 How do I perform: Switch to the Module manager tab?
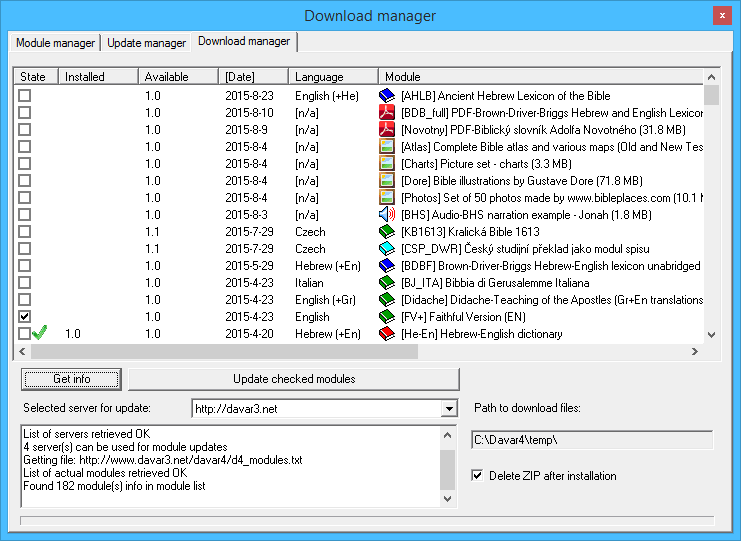(56, 43)
